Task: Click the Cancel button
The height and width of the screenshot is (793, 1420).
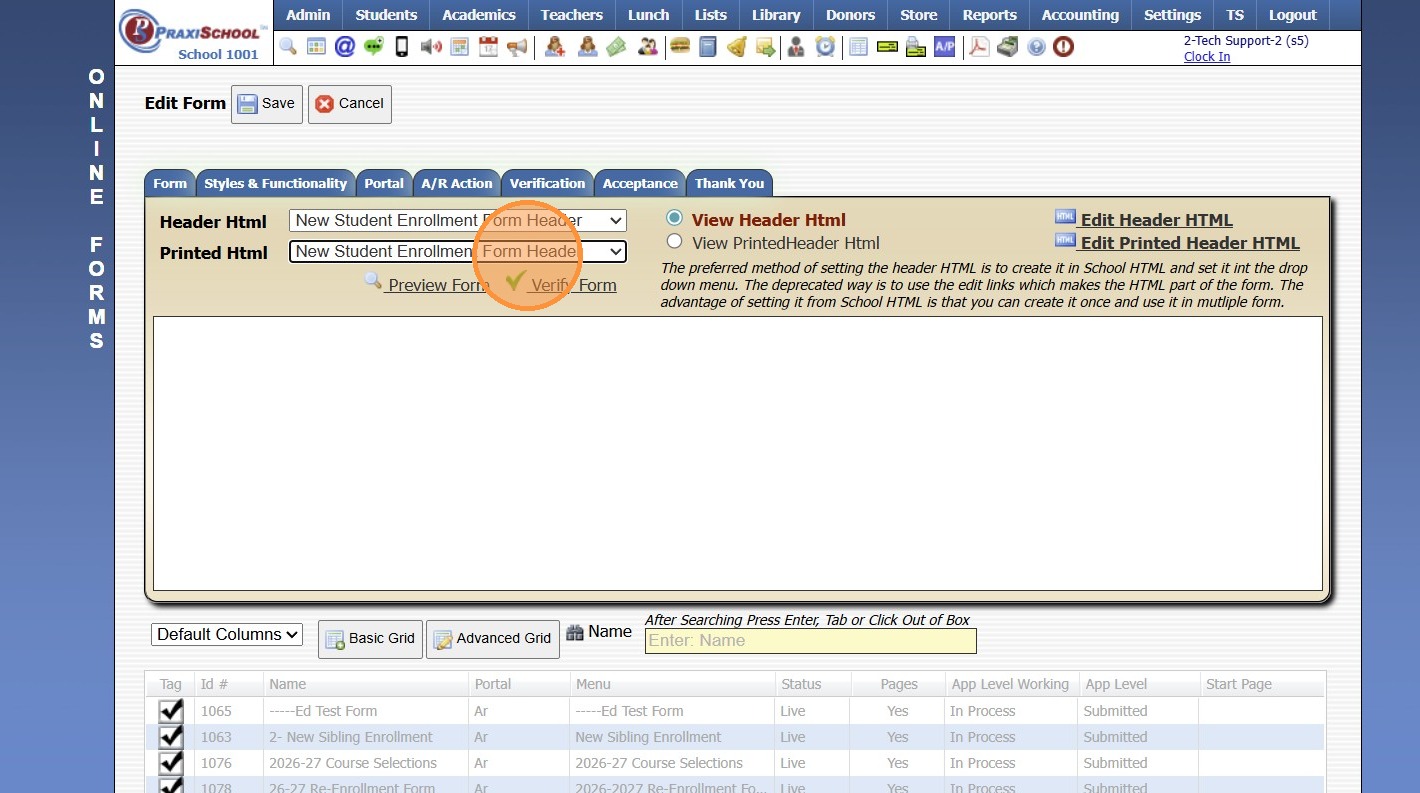Action: pos(350,104)
